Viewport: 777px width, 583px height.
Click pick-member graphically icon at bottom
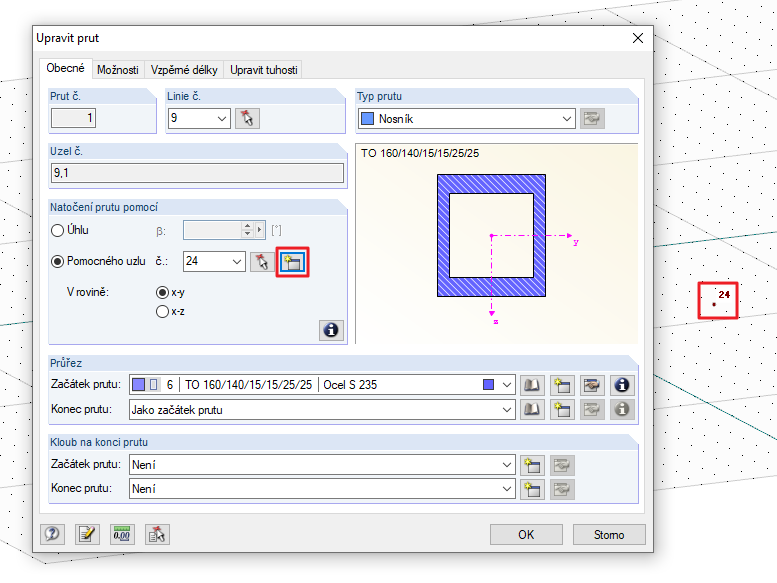point(157,534)
